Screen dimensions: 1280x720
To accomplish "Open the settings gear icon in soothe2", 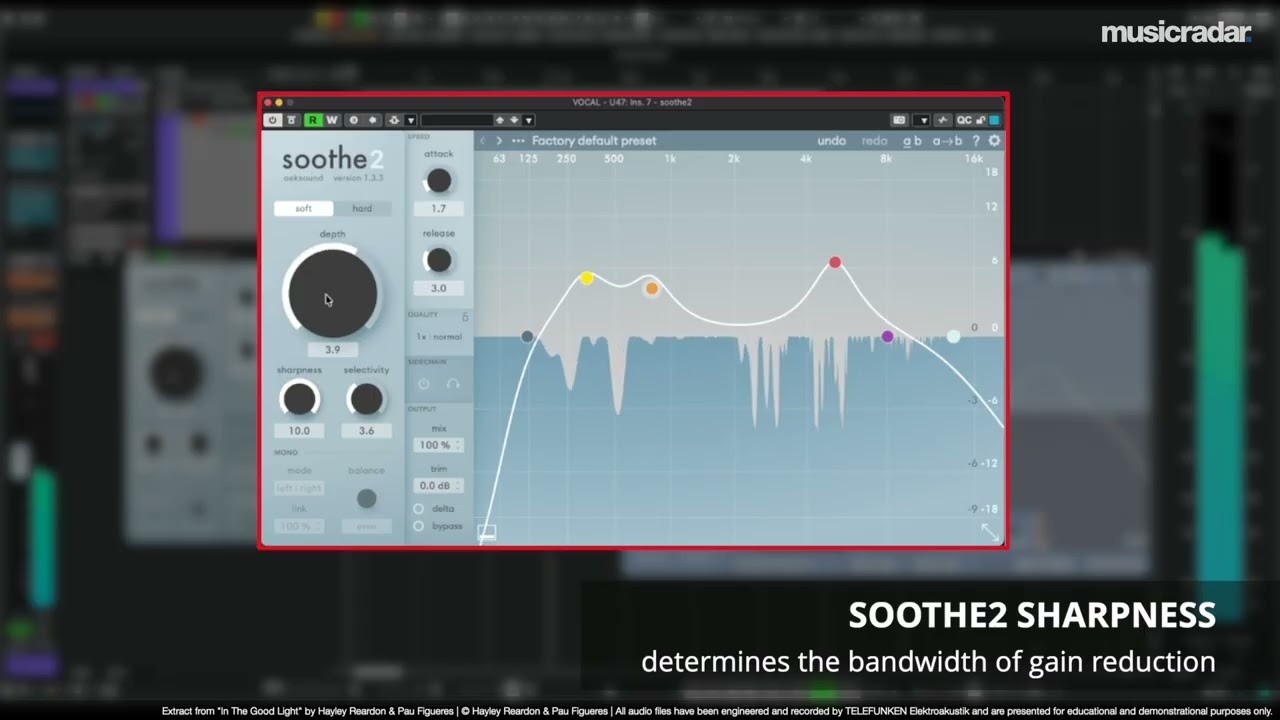I will 994,141.
